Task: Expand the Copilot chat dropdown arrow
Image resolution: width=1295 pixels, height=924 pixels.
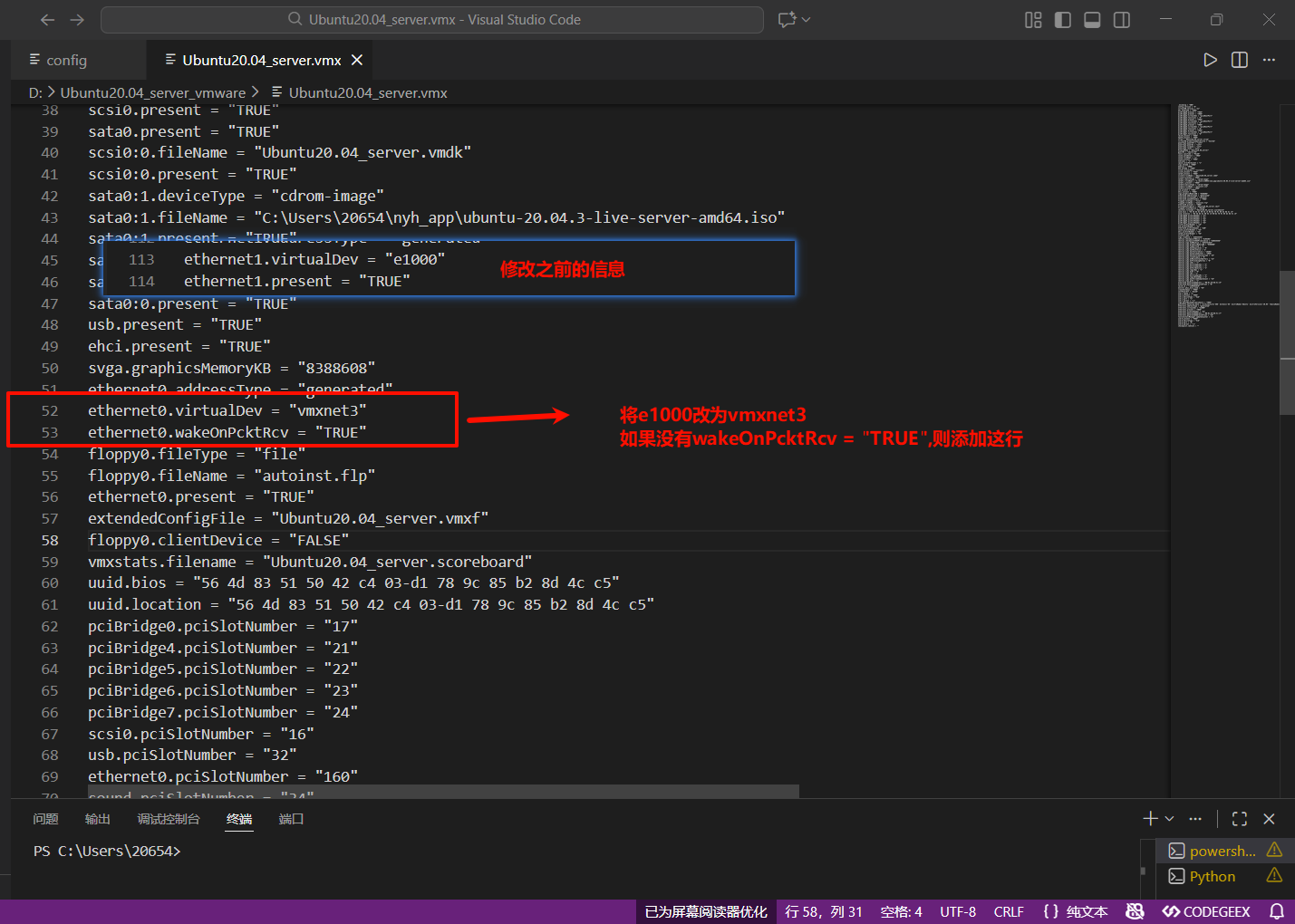Action: tap(807, 19)
